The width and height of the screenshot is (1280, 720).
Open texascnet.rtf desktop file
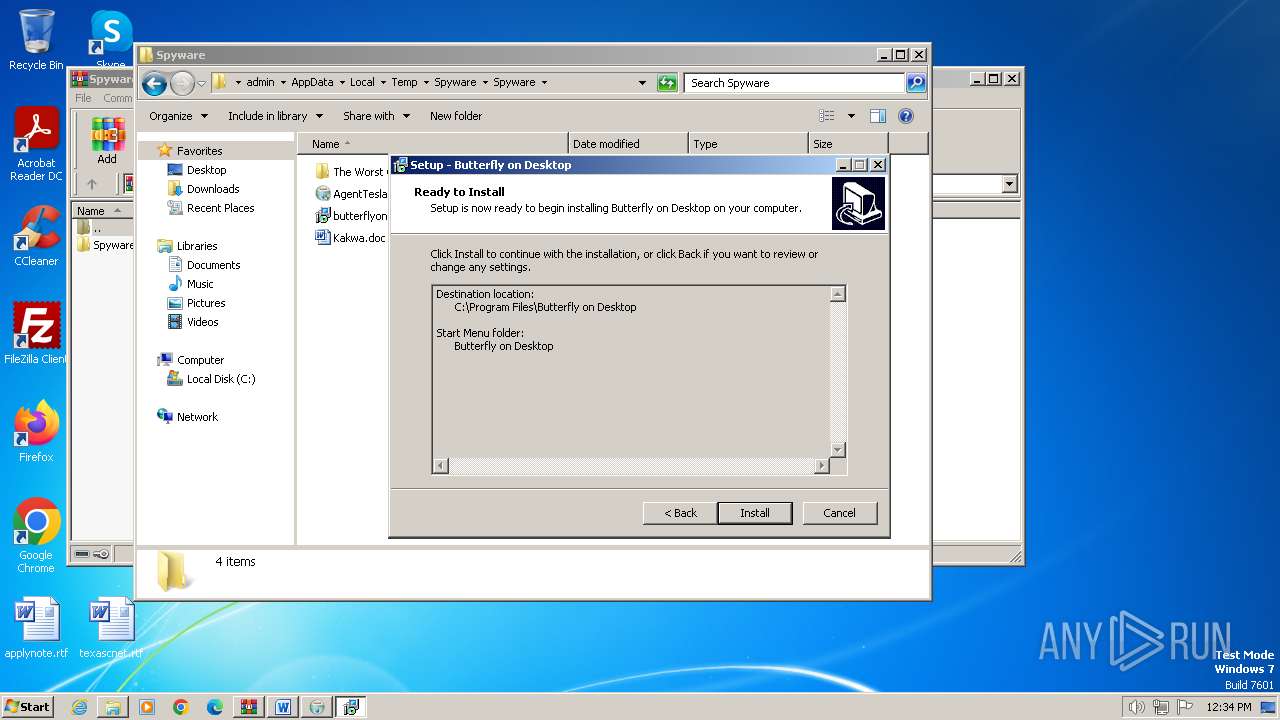coord(111,629)
